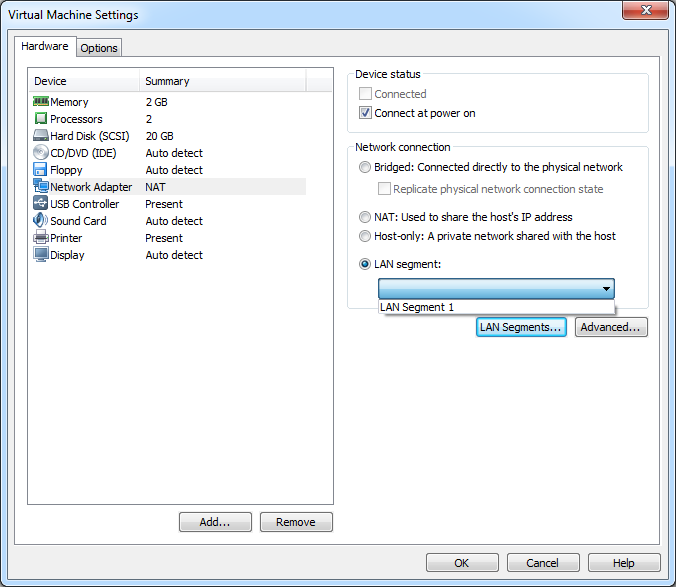The image size is (676, 587).
Task: Click the LAN Segments... button
Action: pos(521,327)
